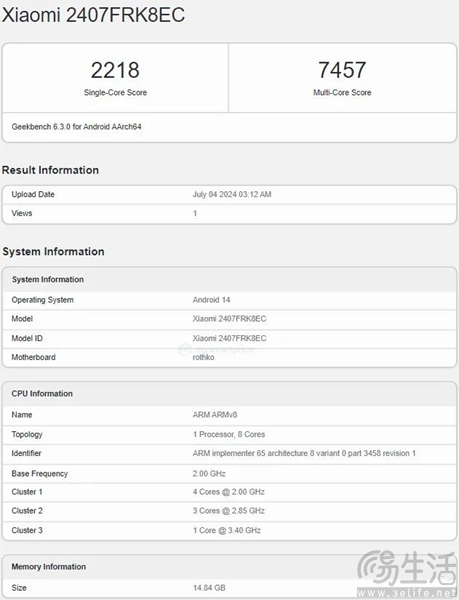
Task: Click the Identifier label
Action: (26, 453)
